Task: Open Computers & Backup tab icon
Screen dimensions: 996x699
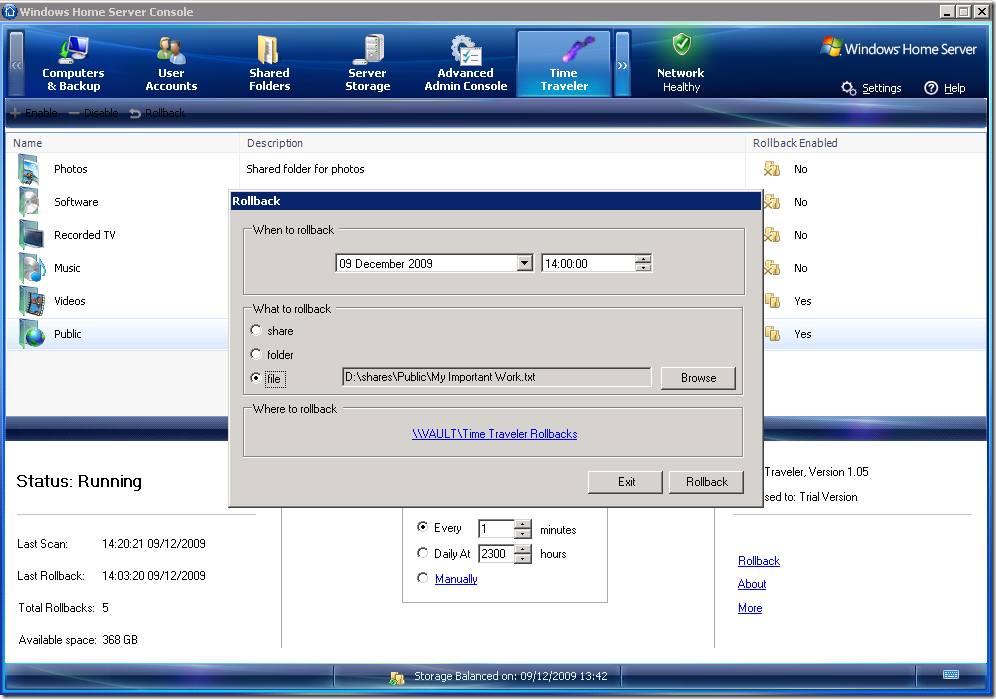Action: [x=73, y=50]
